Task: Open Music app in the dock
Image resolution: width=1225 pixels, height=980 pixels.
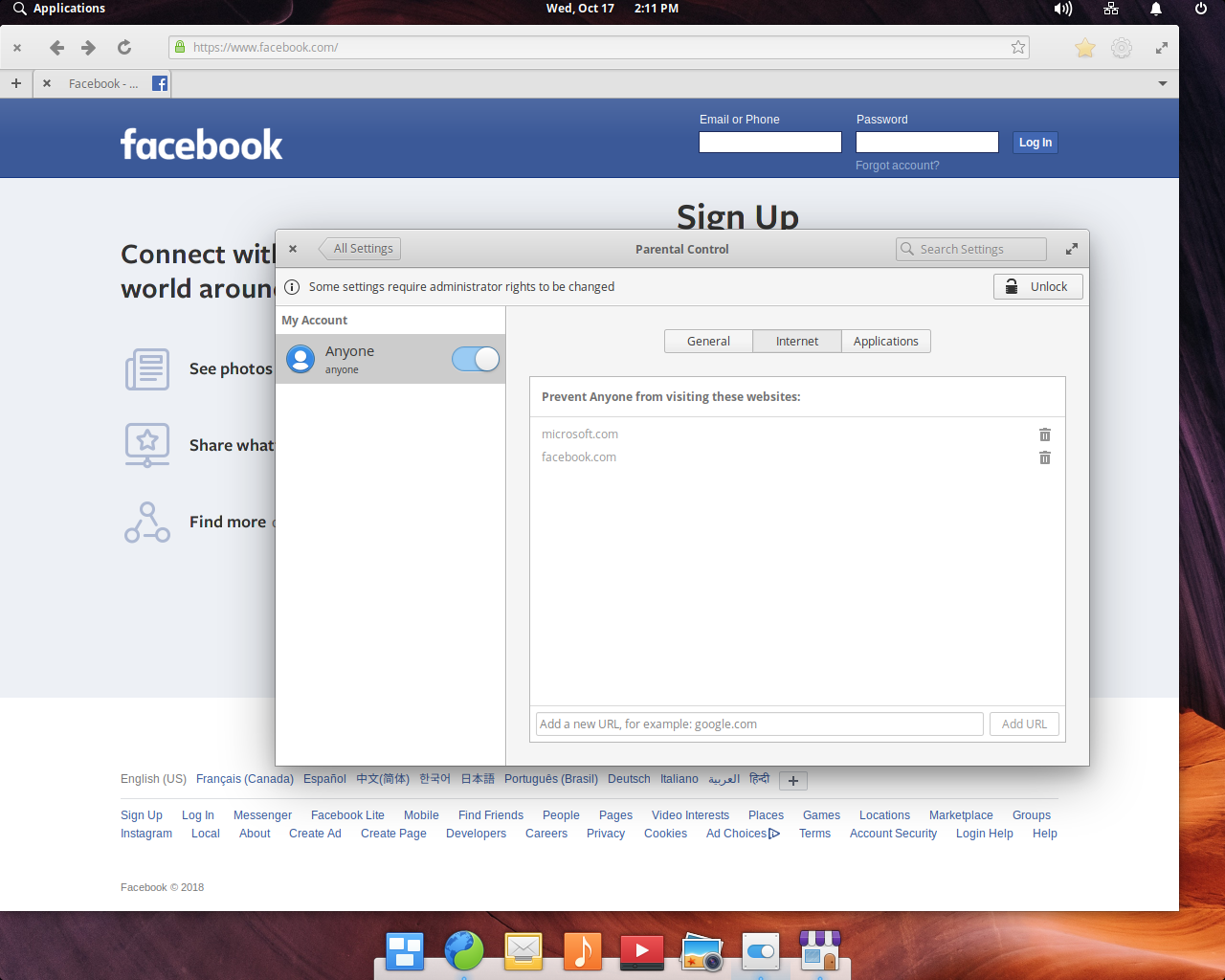Action: (x=583, y=951)
